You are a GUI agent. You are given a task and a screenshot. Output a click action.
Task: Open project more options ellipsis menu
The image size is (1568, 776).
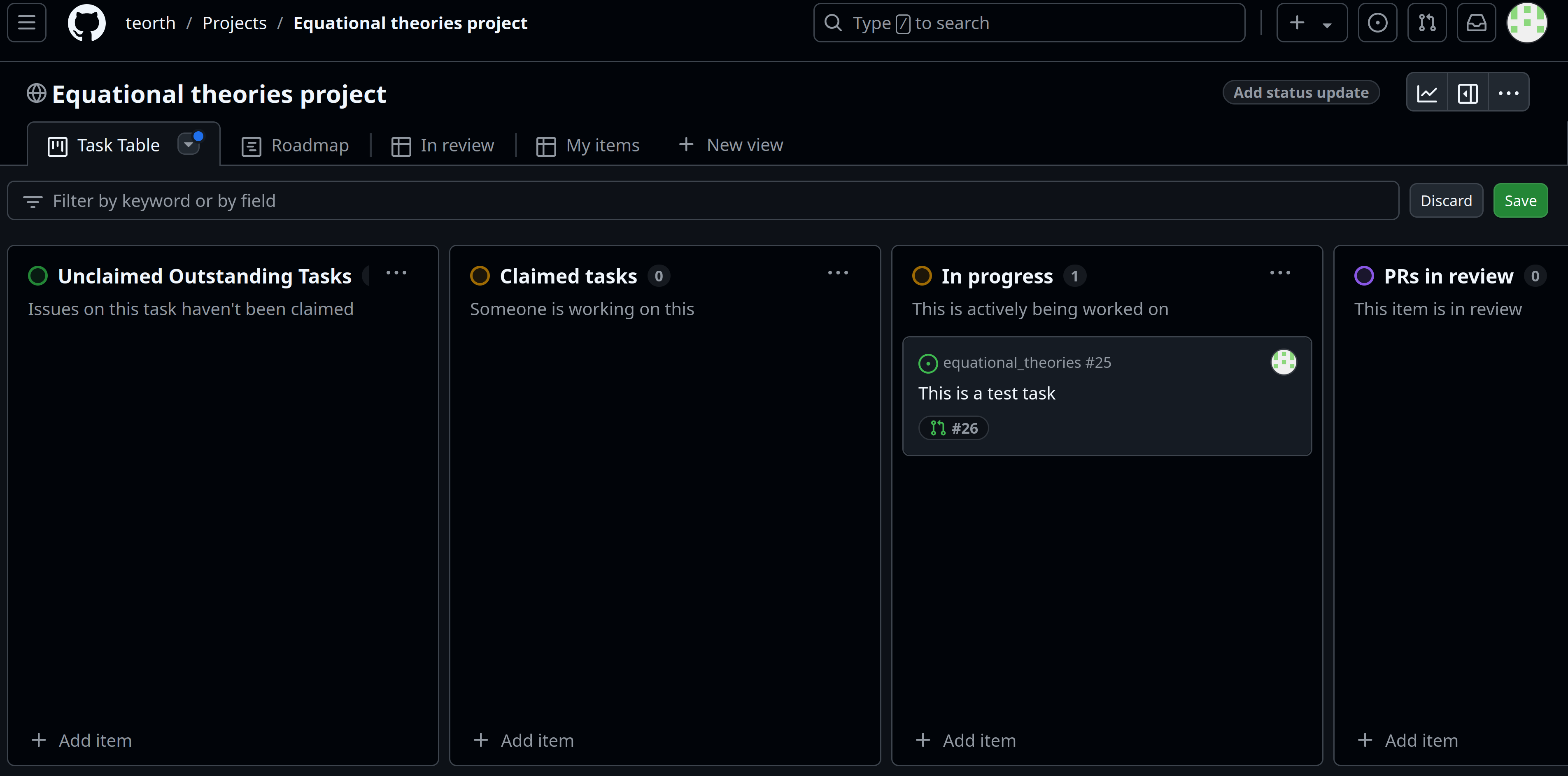point(1508,93)
